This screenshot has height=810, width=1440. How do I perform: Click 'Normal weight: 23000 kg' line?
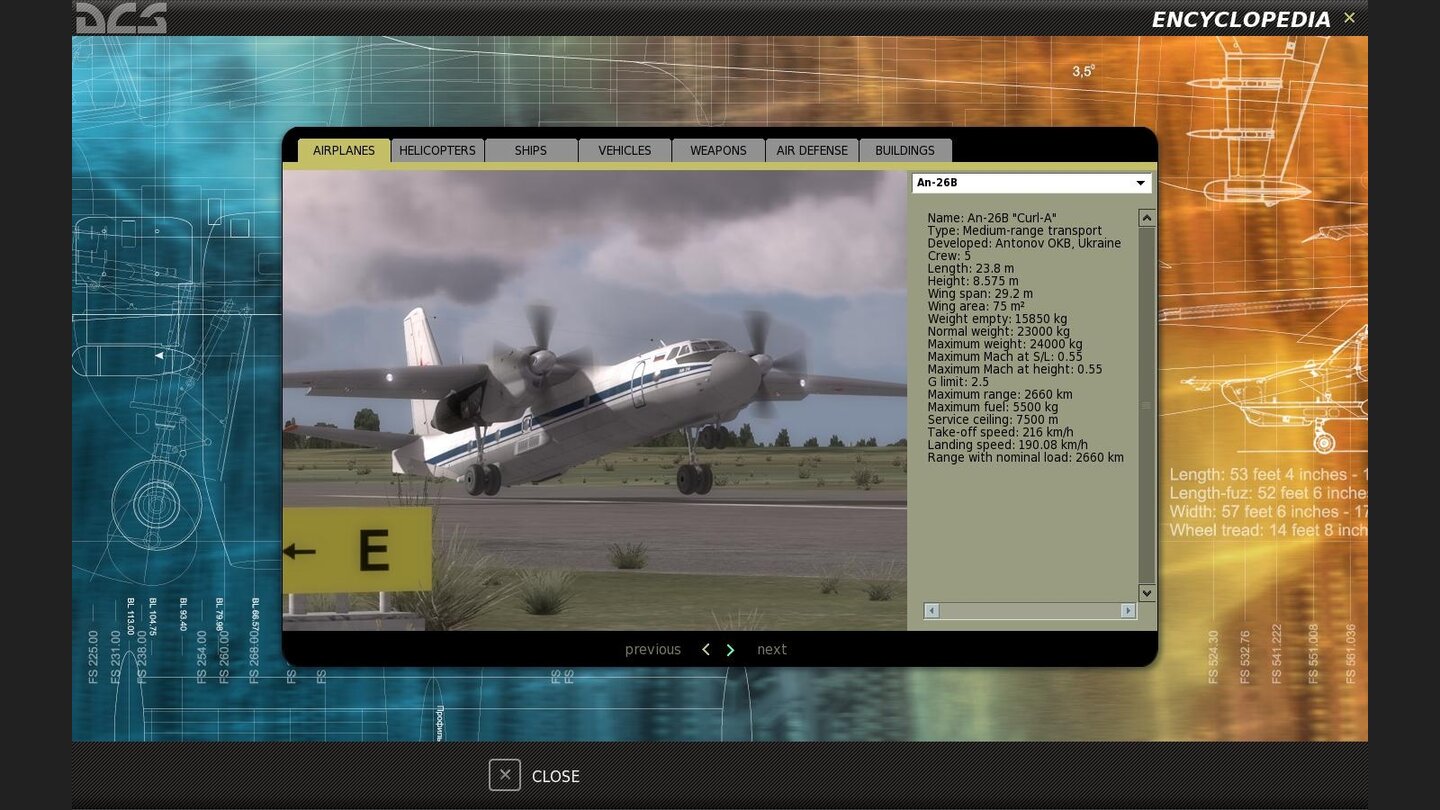click(998, 332)
